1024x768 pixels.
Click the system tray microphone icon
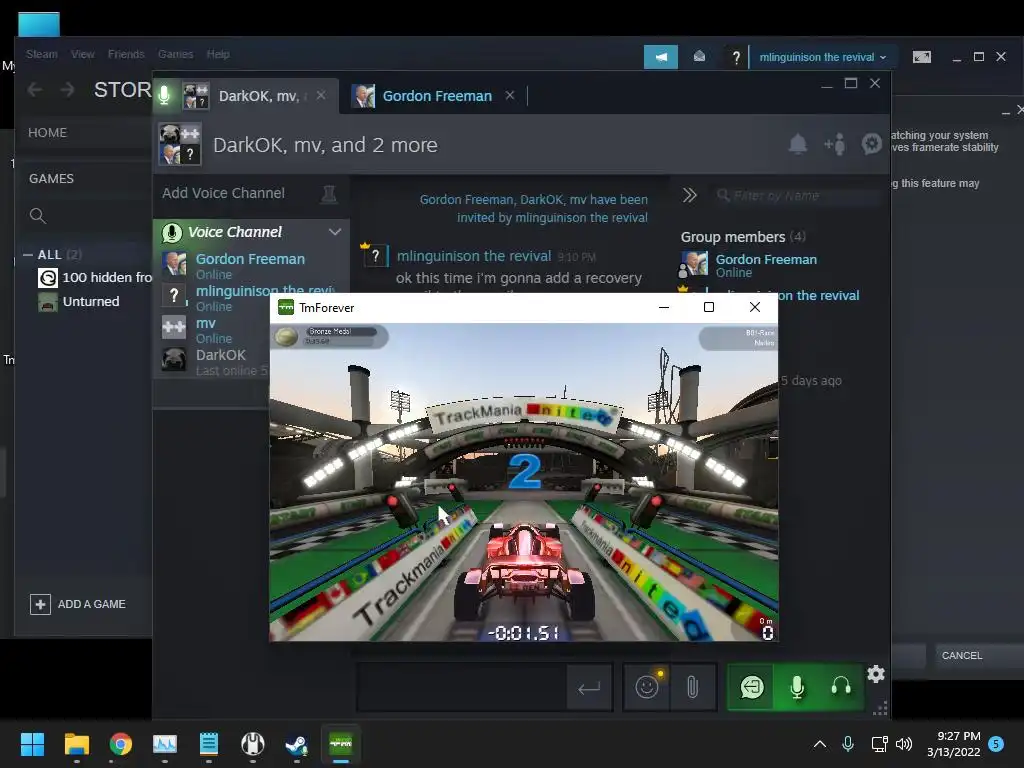coord(848,743)
